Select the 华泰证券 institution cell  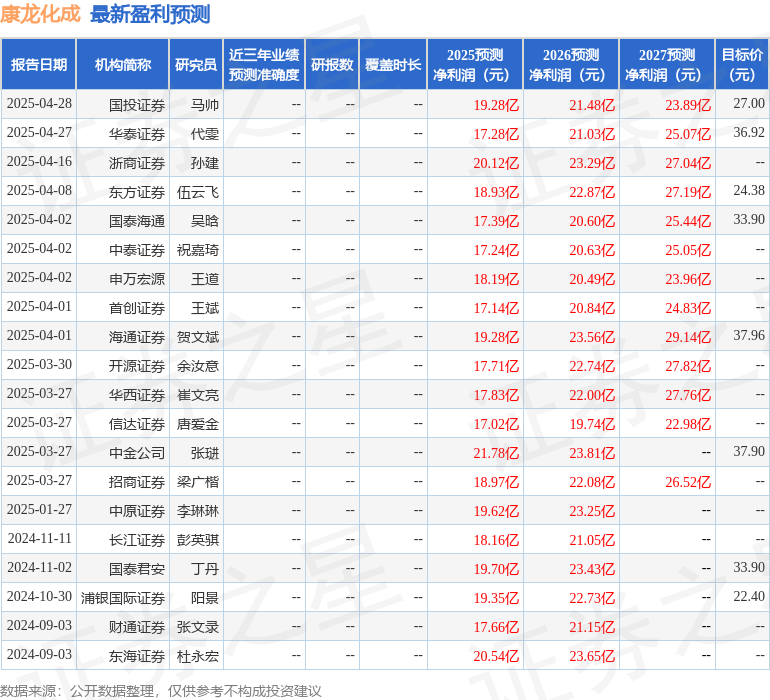pyautogui.click(x=137, y=134)
